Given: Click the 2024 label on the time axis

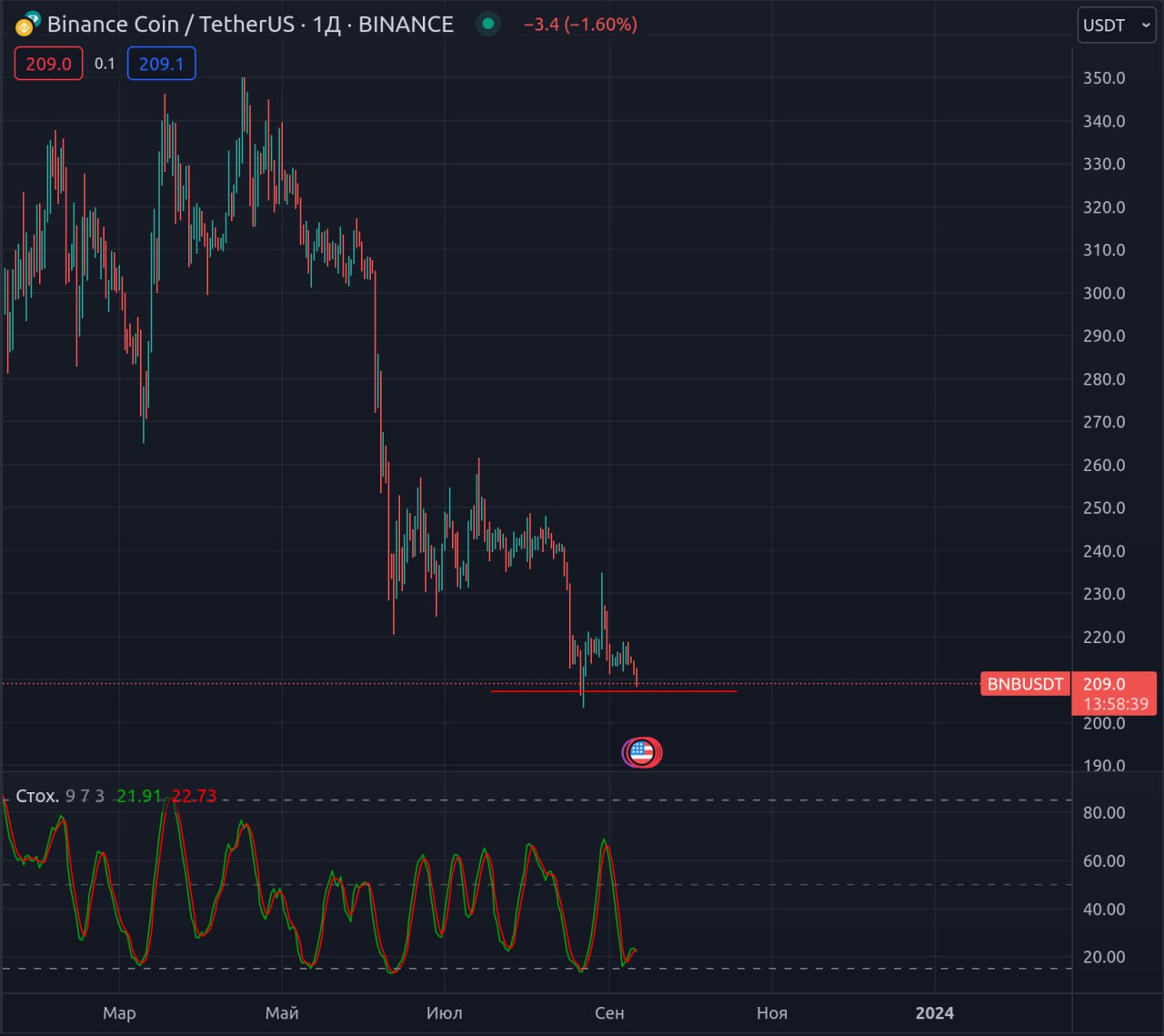Looking at the screenshot, I should pyautogui.click(x=935, y=1012).
